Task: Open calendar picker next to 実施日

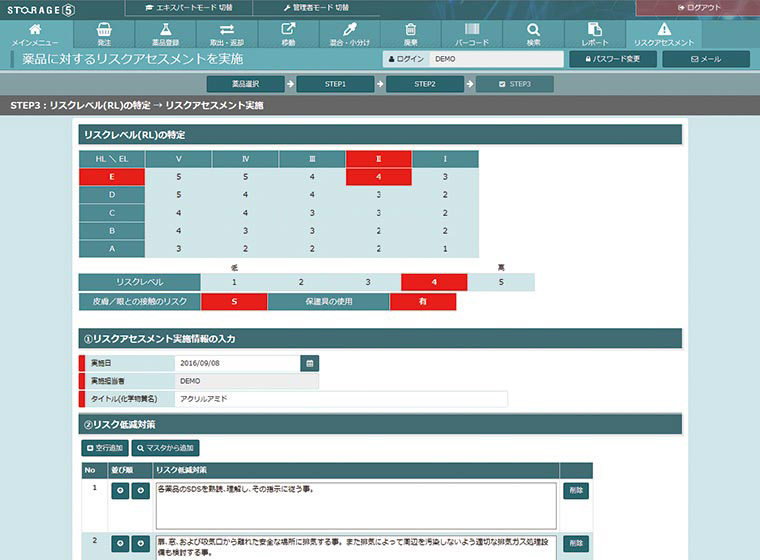Action: click(x=310, y=363)
